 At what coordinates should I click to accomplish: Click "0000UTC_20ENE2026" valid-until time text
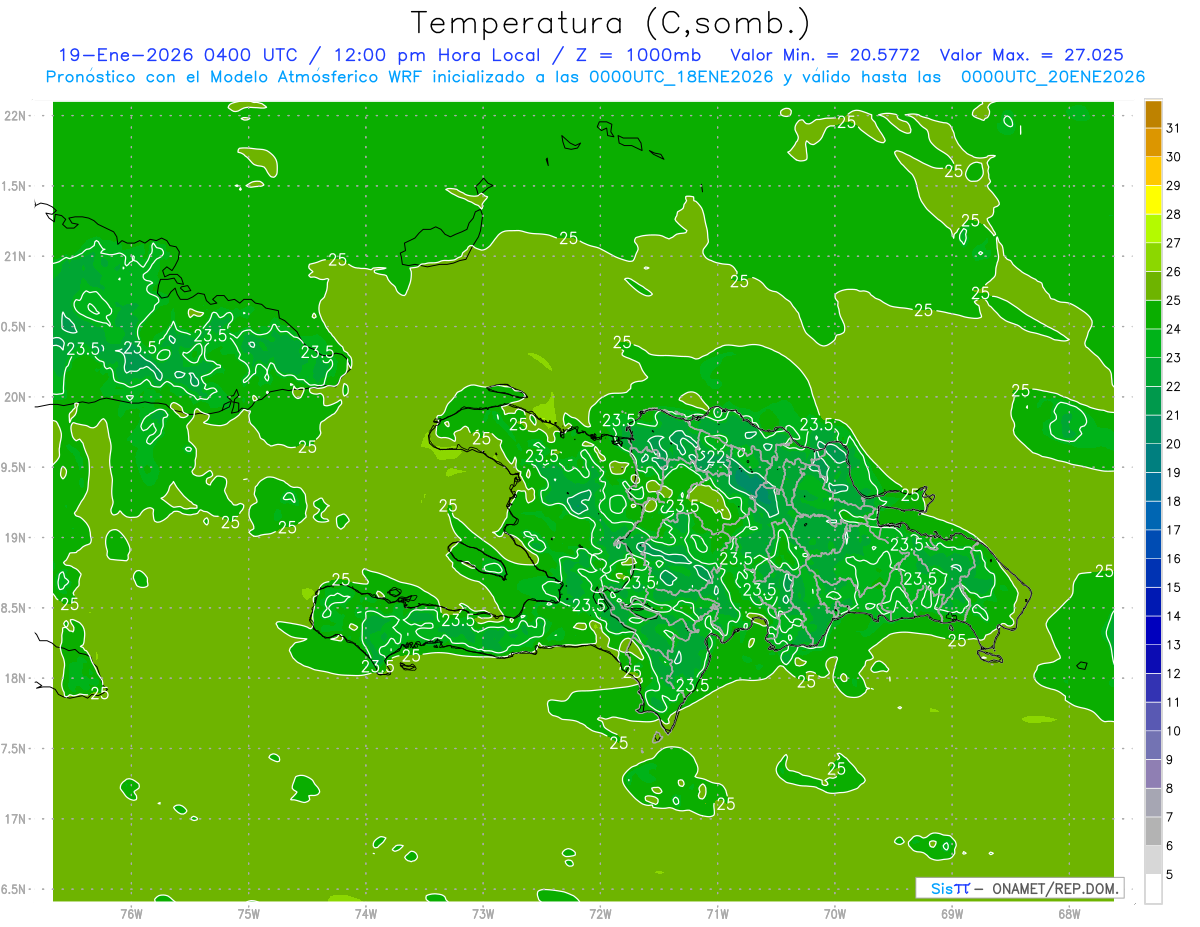[1052, 77]
